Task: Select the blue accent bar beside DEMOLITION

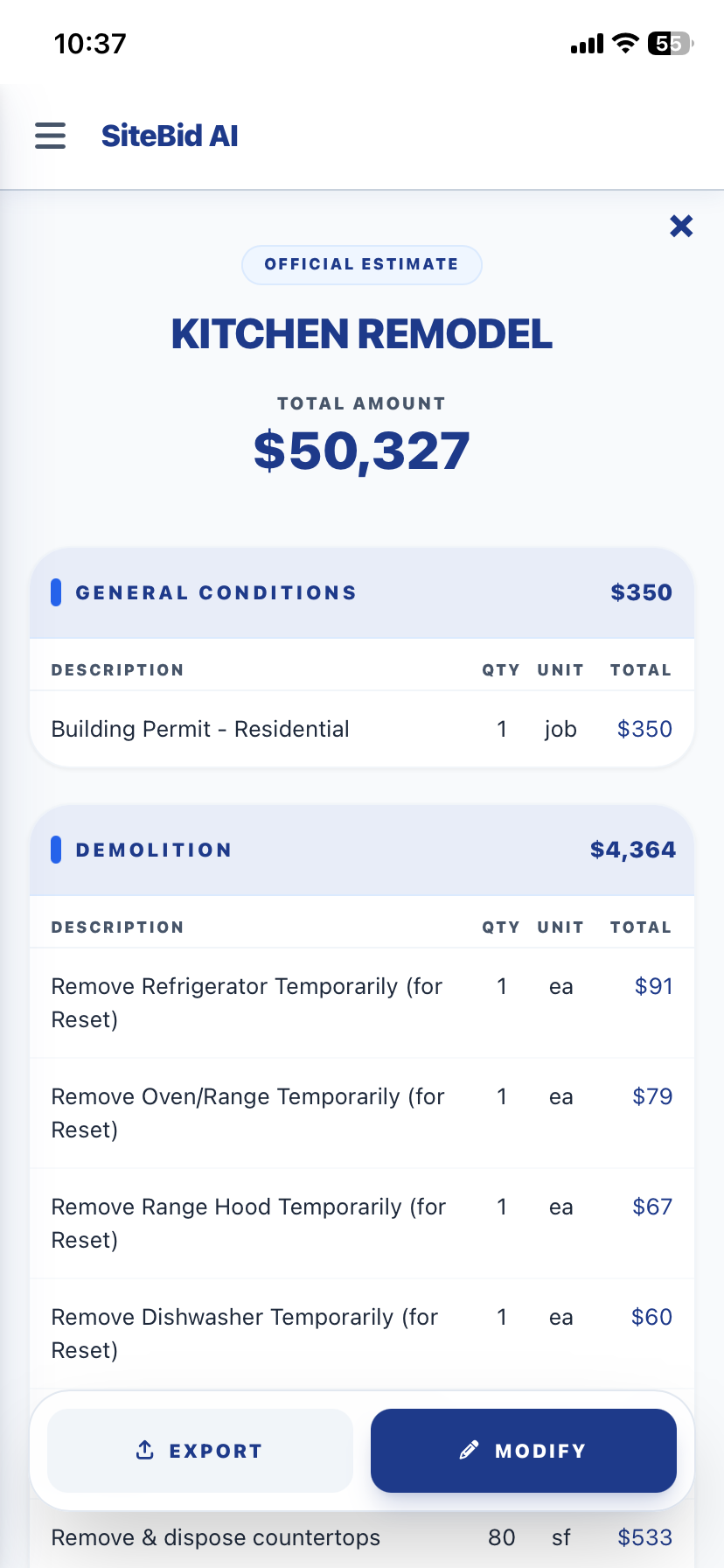Action: pyautogui.click(x=56, y=849)
